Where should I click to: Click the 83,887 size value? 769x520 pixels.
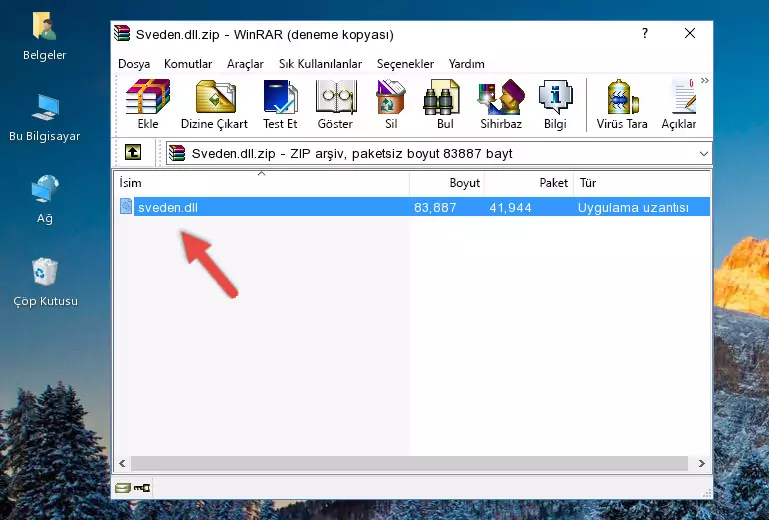[435, 208]
